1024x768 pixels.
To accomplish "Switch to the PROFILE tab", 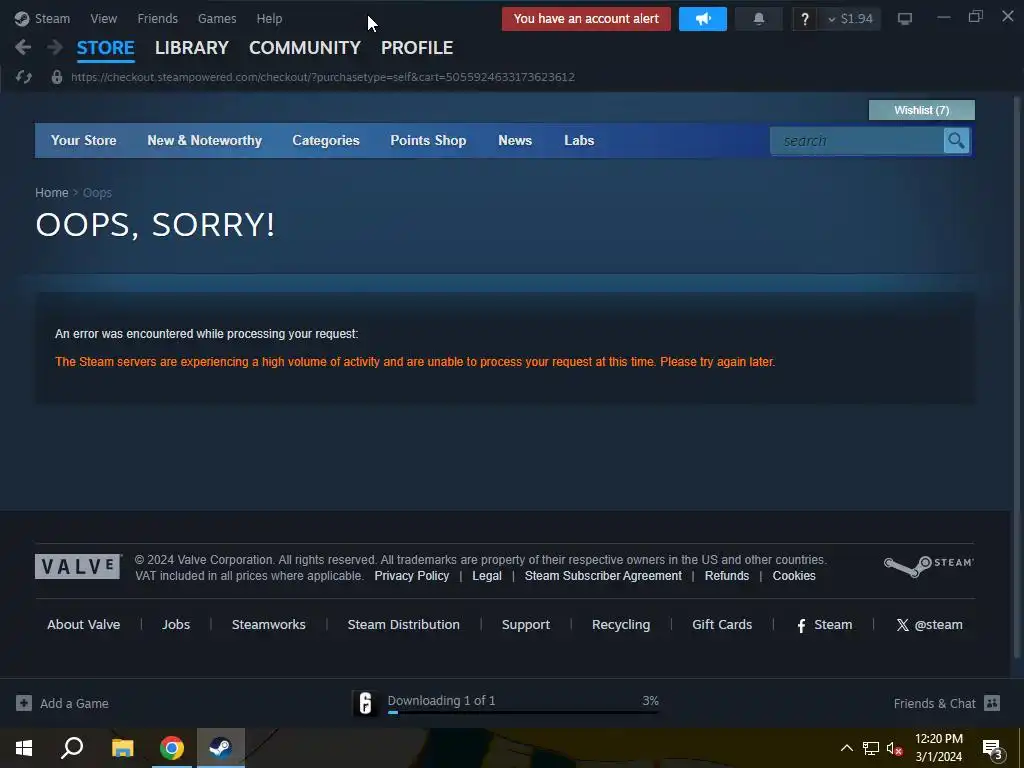I will [x=417, y=48].
